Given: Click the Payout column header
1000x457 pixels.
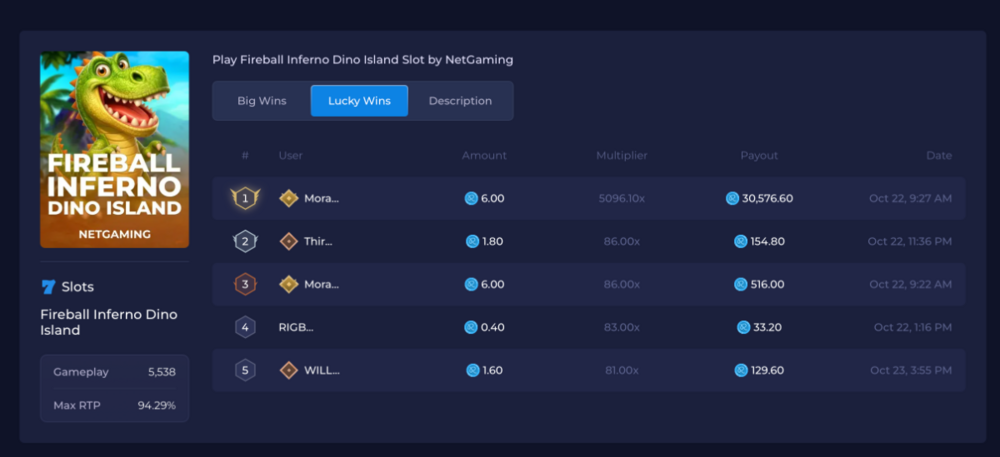Looking at the screenshot, I should [759, 156].
